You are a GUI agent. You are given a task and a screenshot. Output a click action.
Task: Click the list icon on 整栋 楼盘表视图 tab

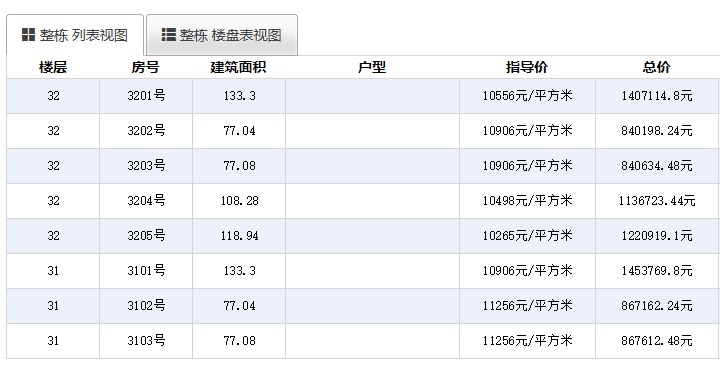[169, 35]
